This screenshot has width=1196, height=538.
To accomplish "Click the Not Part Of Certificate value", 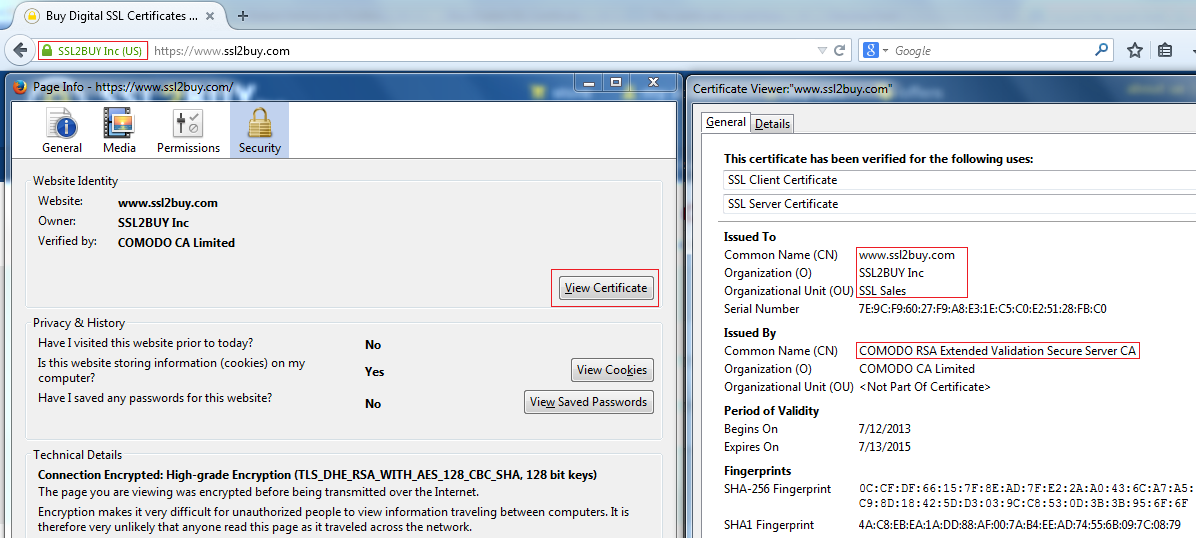I will point(924,387).
